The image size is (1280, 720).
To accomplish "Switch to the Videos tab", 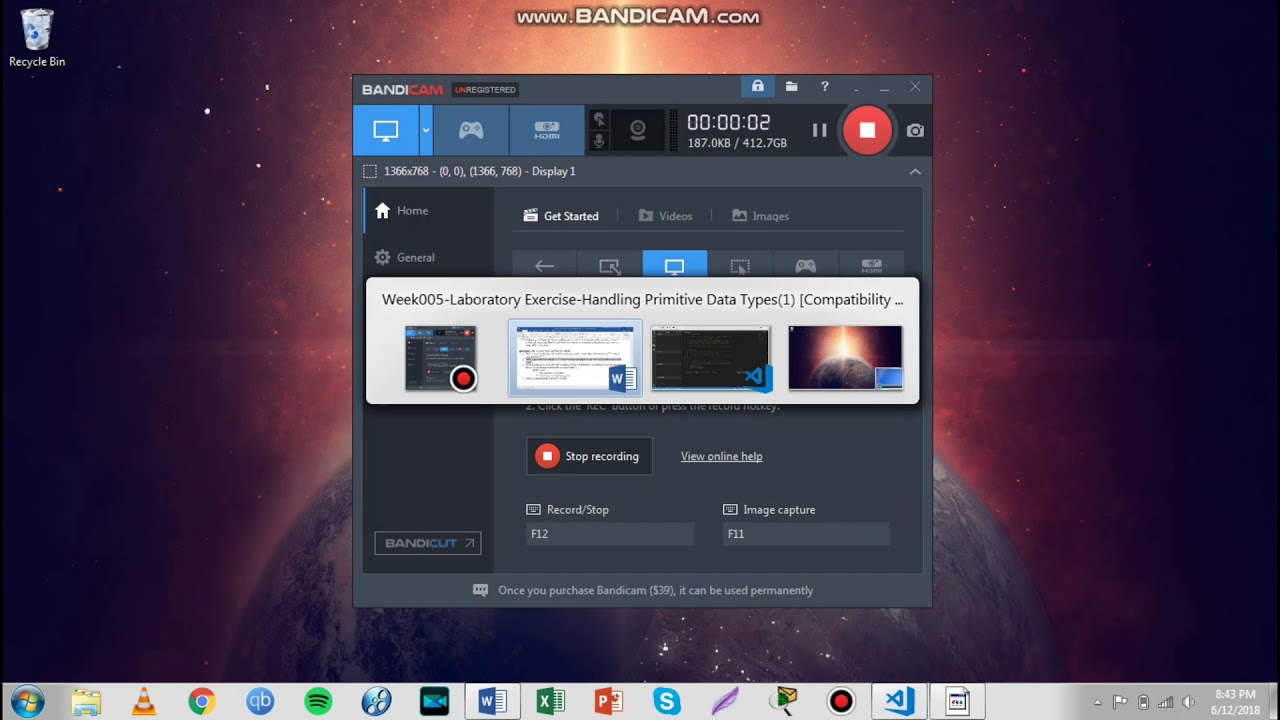I will pos(666,216).
